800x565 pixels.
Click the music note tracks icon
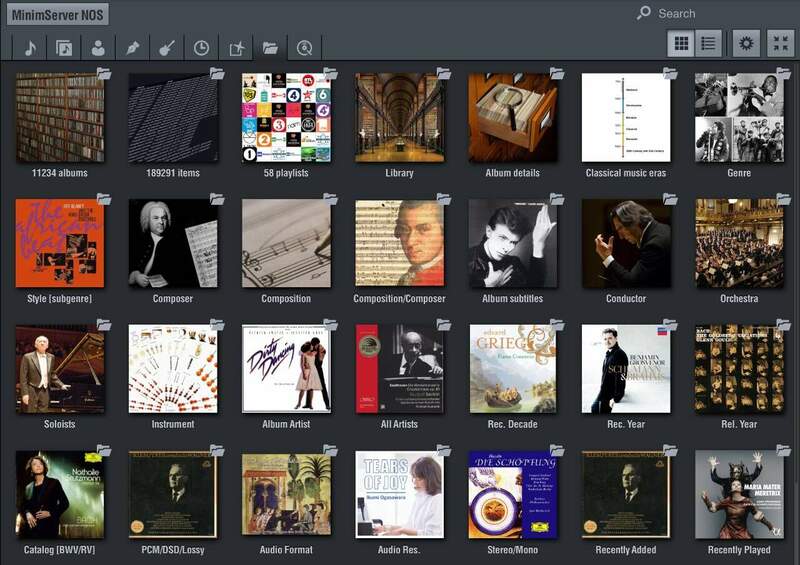[x=29, y=47]
